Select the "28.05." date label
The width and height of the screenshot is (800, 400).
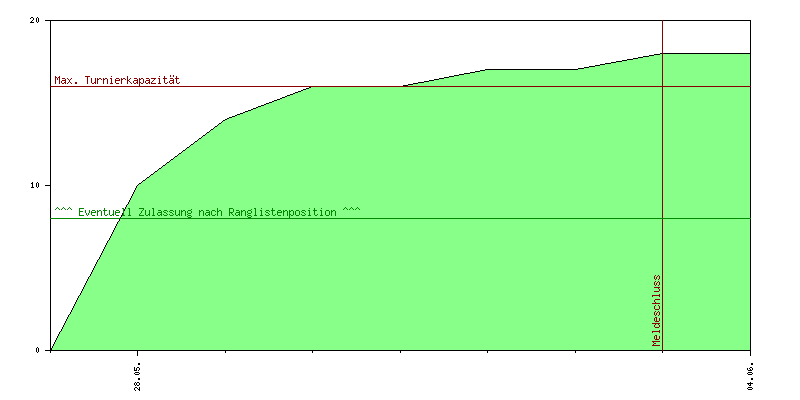pos(138,372)
